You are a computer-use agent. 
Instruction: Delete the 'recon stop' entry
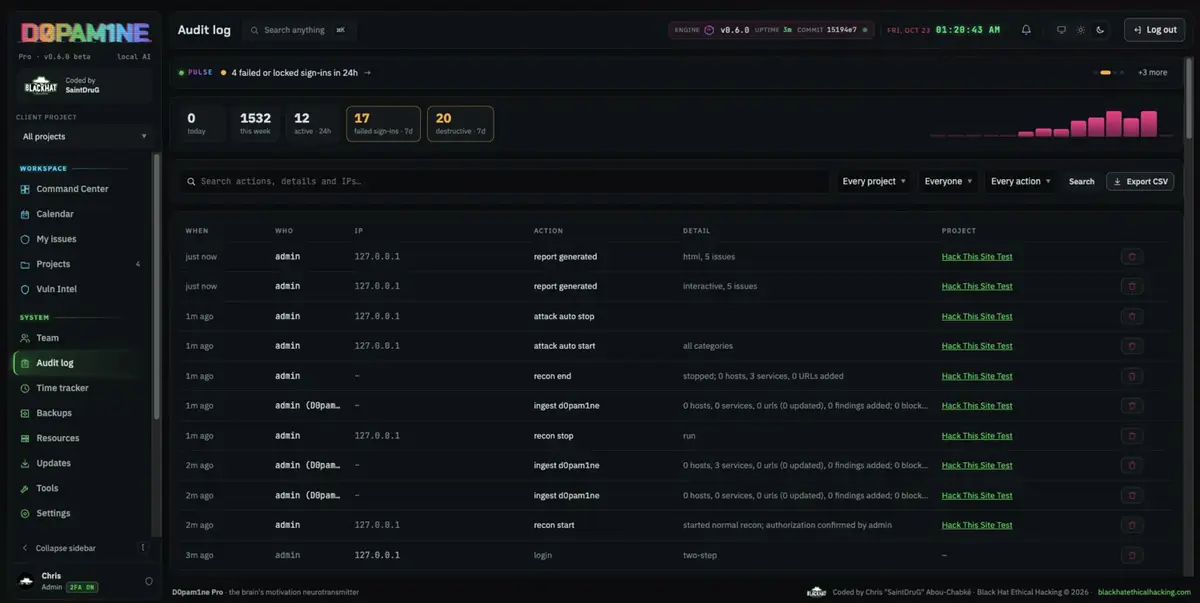(1132, 436)
